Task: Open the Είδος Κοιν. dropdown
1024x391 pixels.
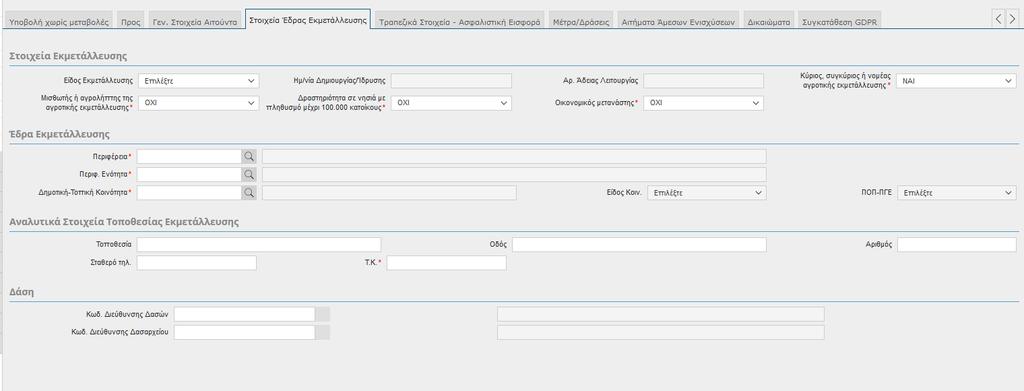Action: [x=706, y=193]
